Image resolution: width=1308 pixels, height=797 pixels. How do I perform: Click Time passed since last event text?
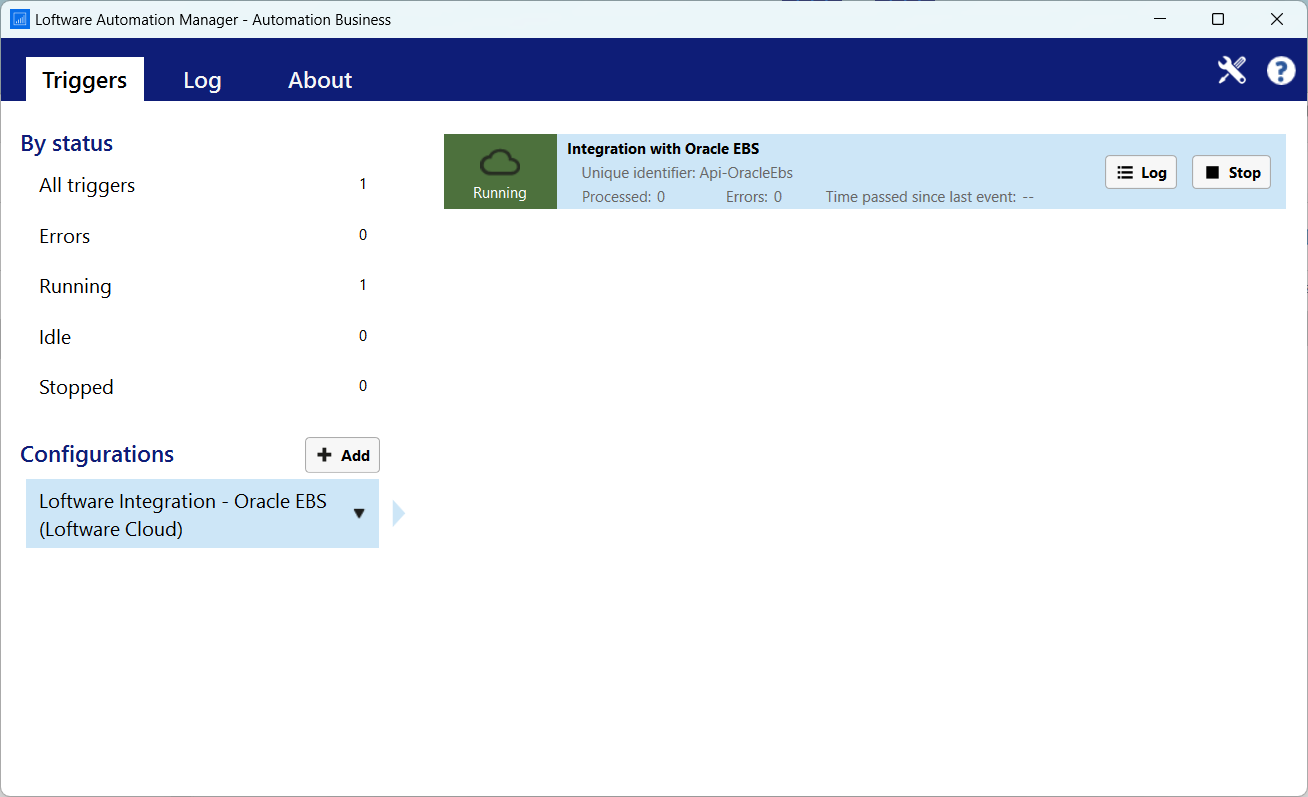[x=929, y=197]
